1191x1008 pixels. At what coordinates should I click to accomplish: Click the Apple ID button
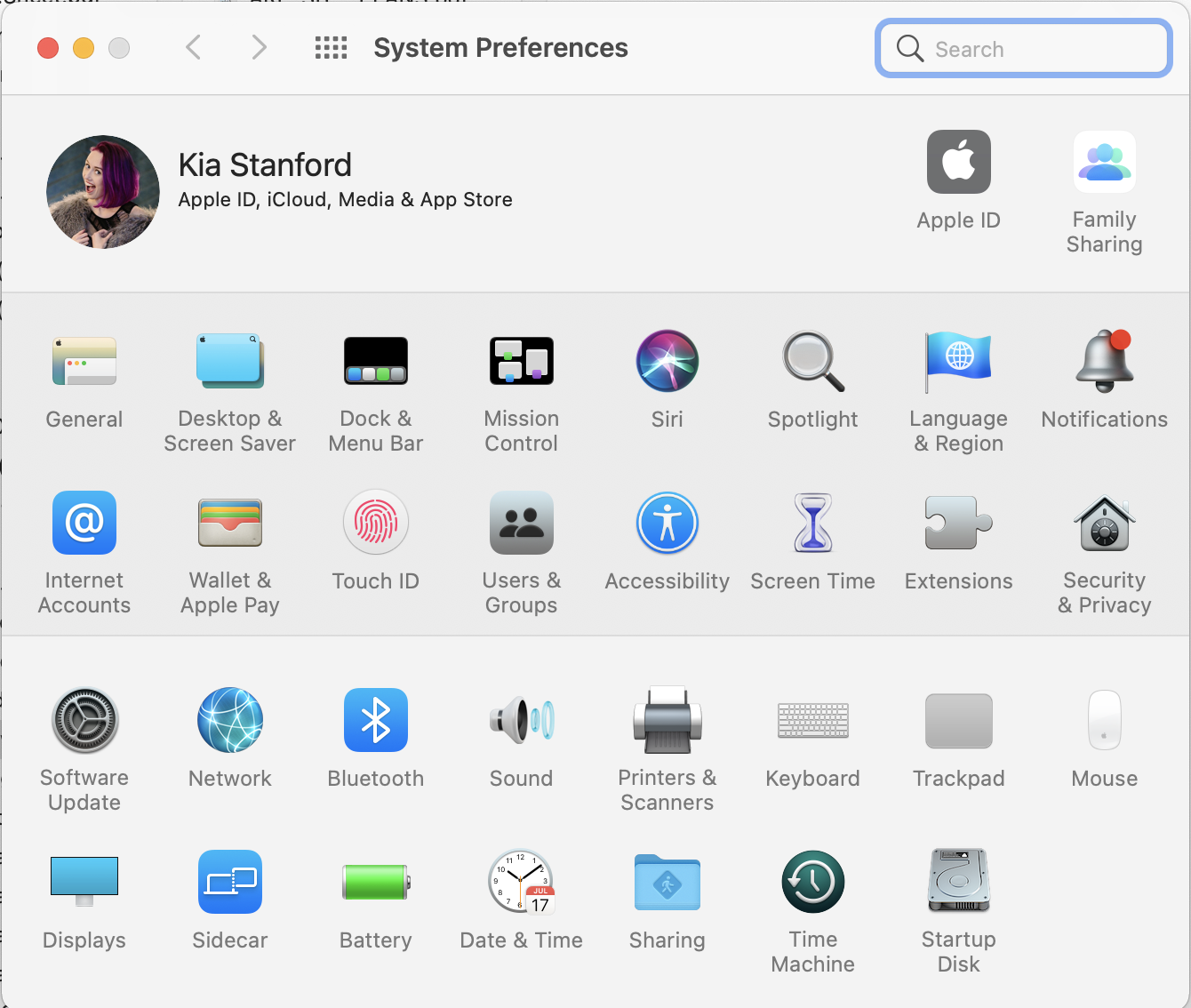click(x=958, y=163)
